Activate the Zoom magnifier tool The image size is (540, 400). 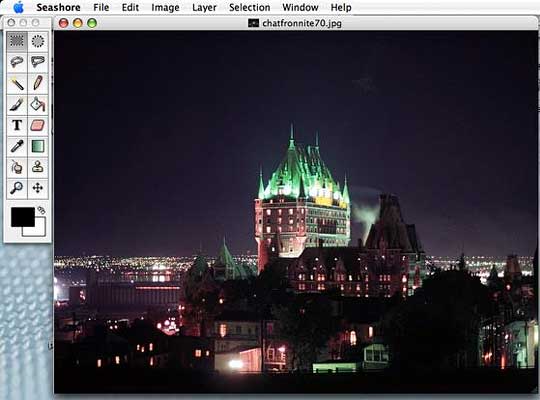[x=17, y=188]
